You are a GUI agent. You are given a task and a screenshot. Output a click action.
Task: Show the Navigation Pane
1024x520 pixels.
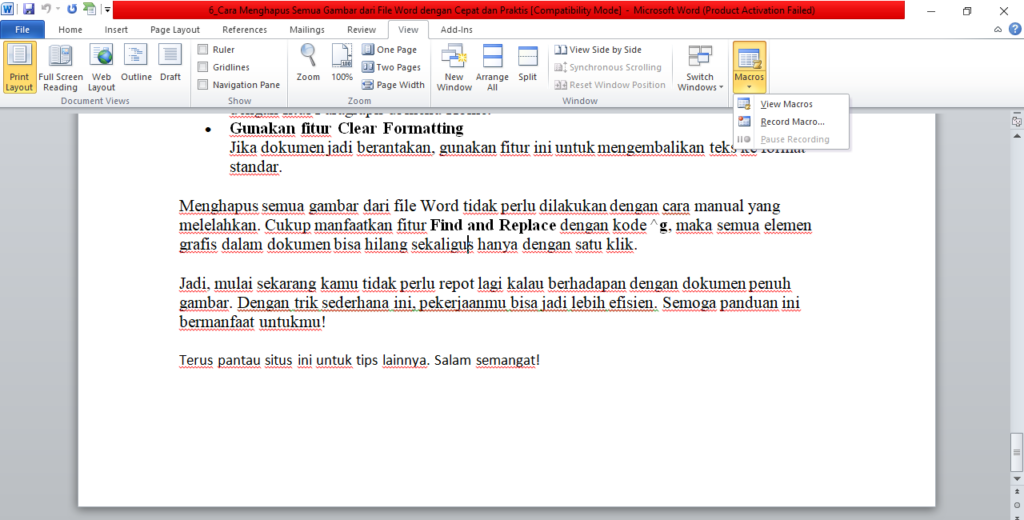(203, 85)
